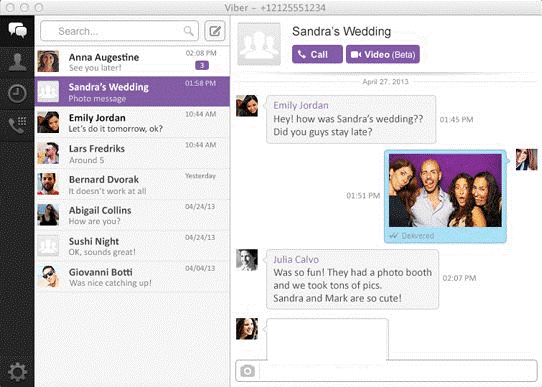The width and height of the screenshot is (542, 387).
Task: Open settings gear in sidebar
Action: click(17, 372)
